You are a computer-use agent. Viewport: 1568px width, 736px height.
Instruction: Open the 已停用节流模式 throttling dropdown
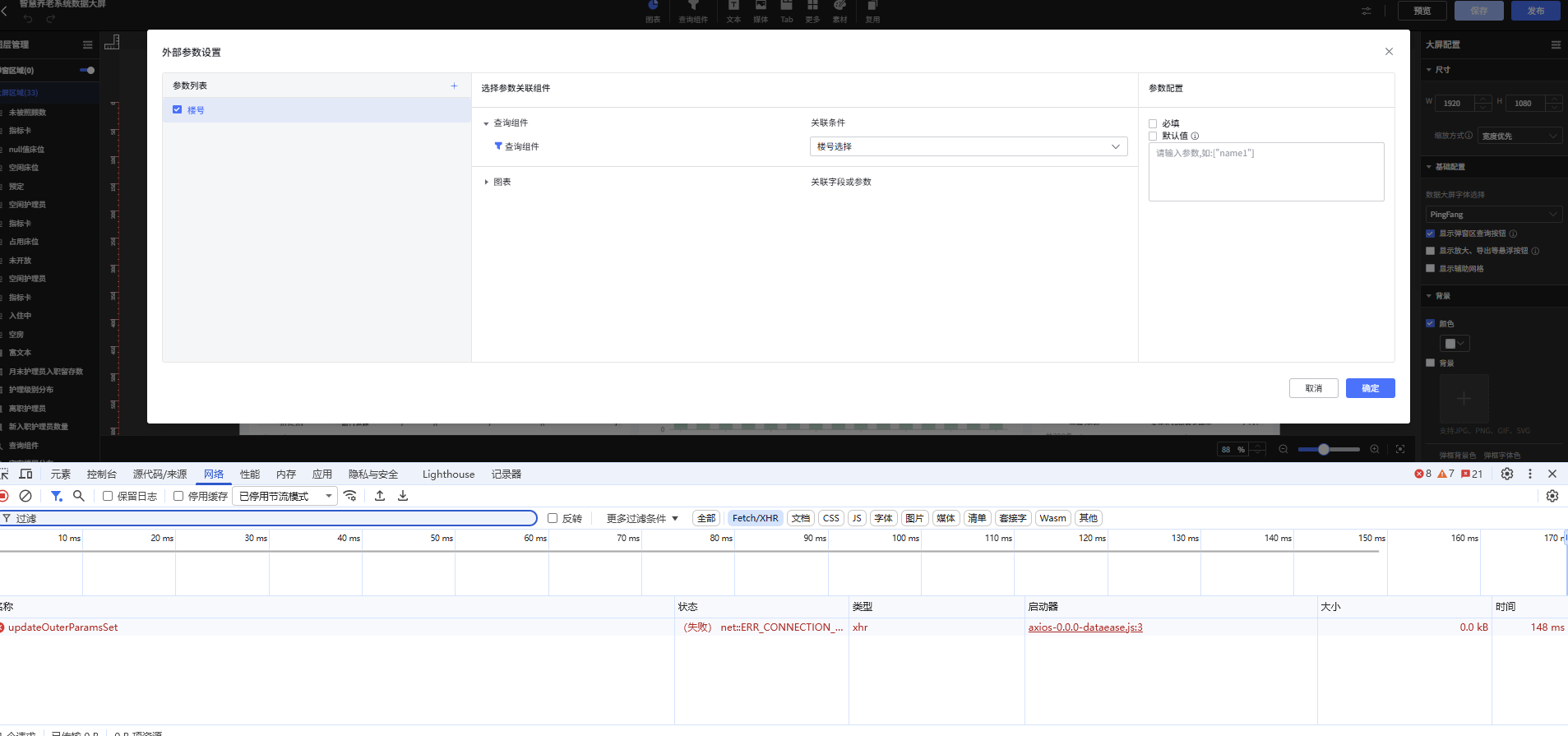(x=284, y=496)
